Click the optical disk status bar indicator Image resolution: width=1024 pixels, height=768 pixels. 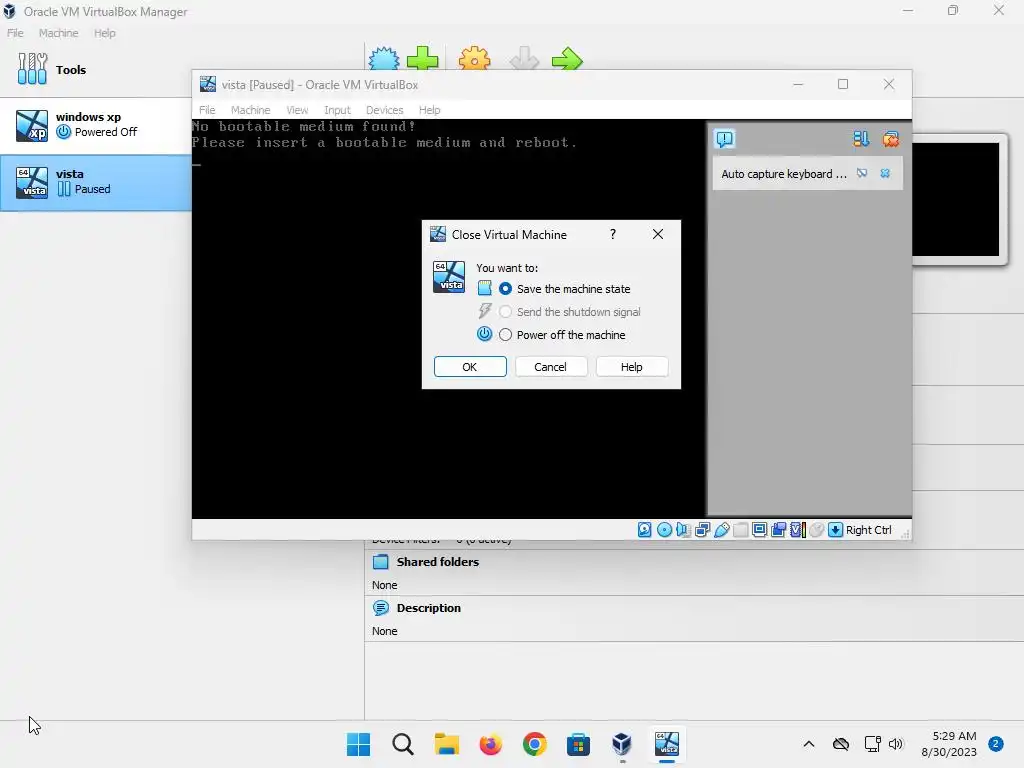pos(664,530)
